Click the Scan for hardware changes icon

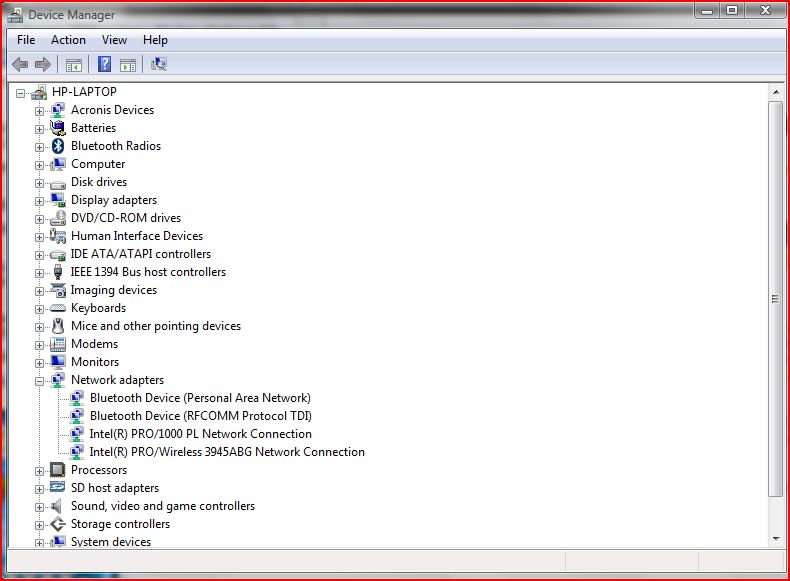coord(159,64)
